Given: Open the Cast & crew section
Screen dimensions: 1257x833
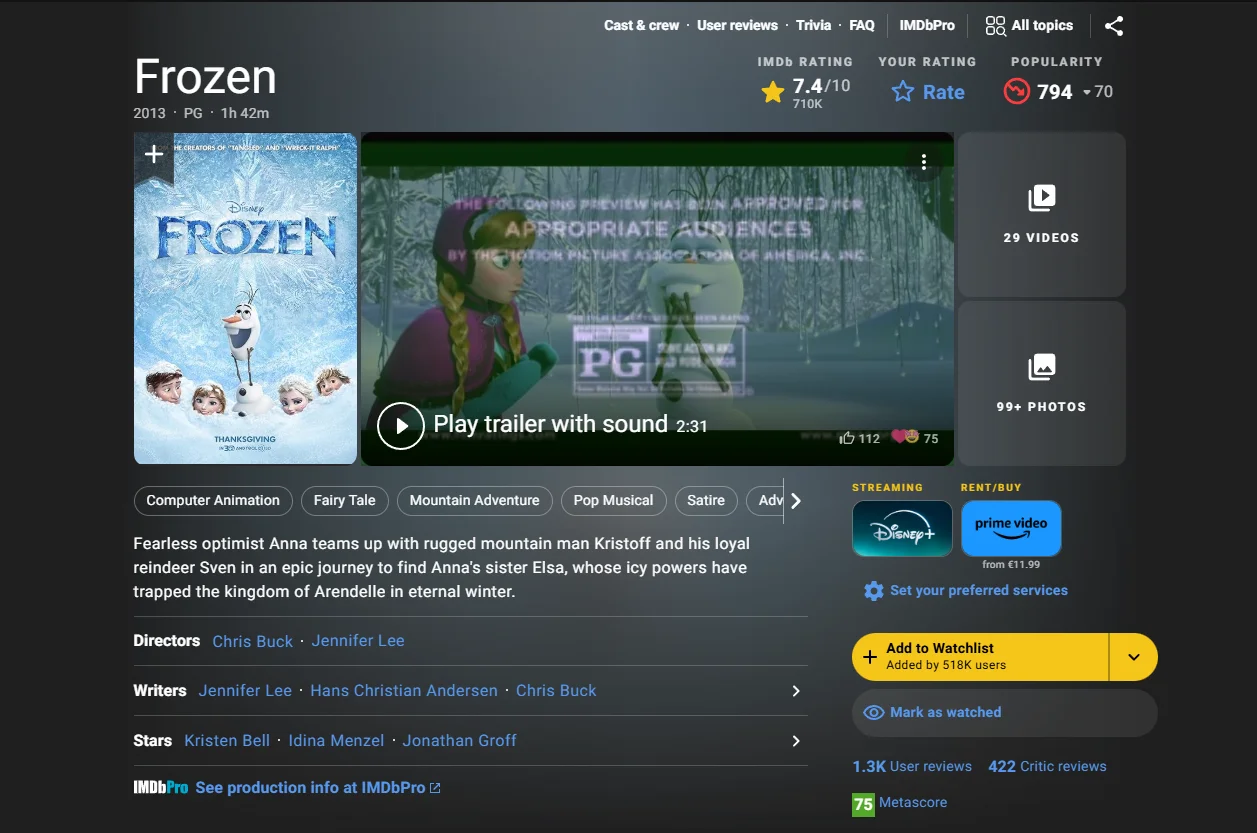Looking at the screenshot, I should pyautogui.click(x=641, y=25).
